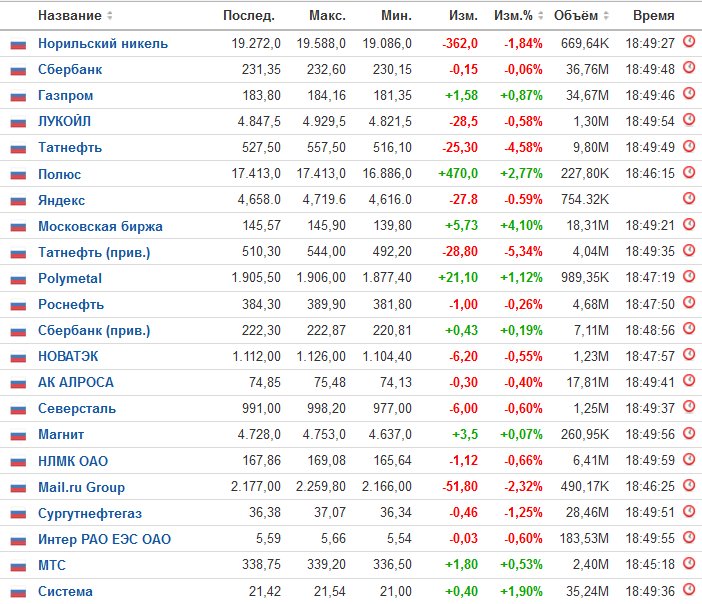Screen dimensions: 702x604
Task: Click the clock icon in Система row
Action: click(x=689, y=590)
